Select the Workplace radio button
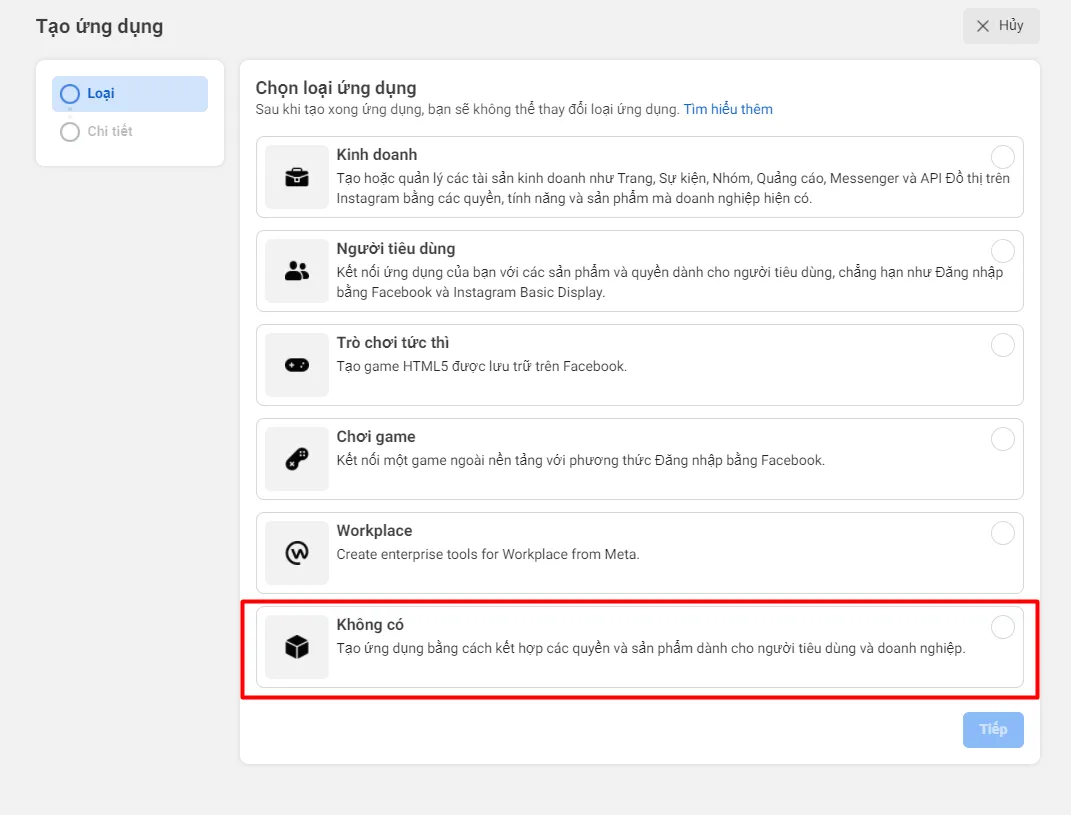 pos(1002,533)
